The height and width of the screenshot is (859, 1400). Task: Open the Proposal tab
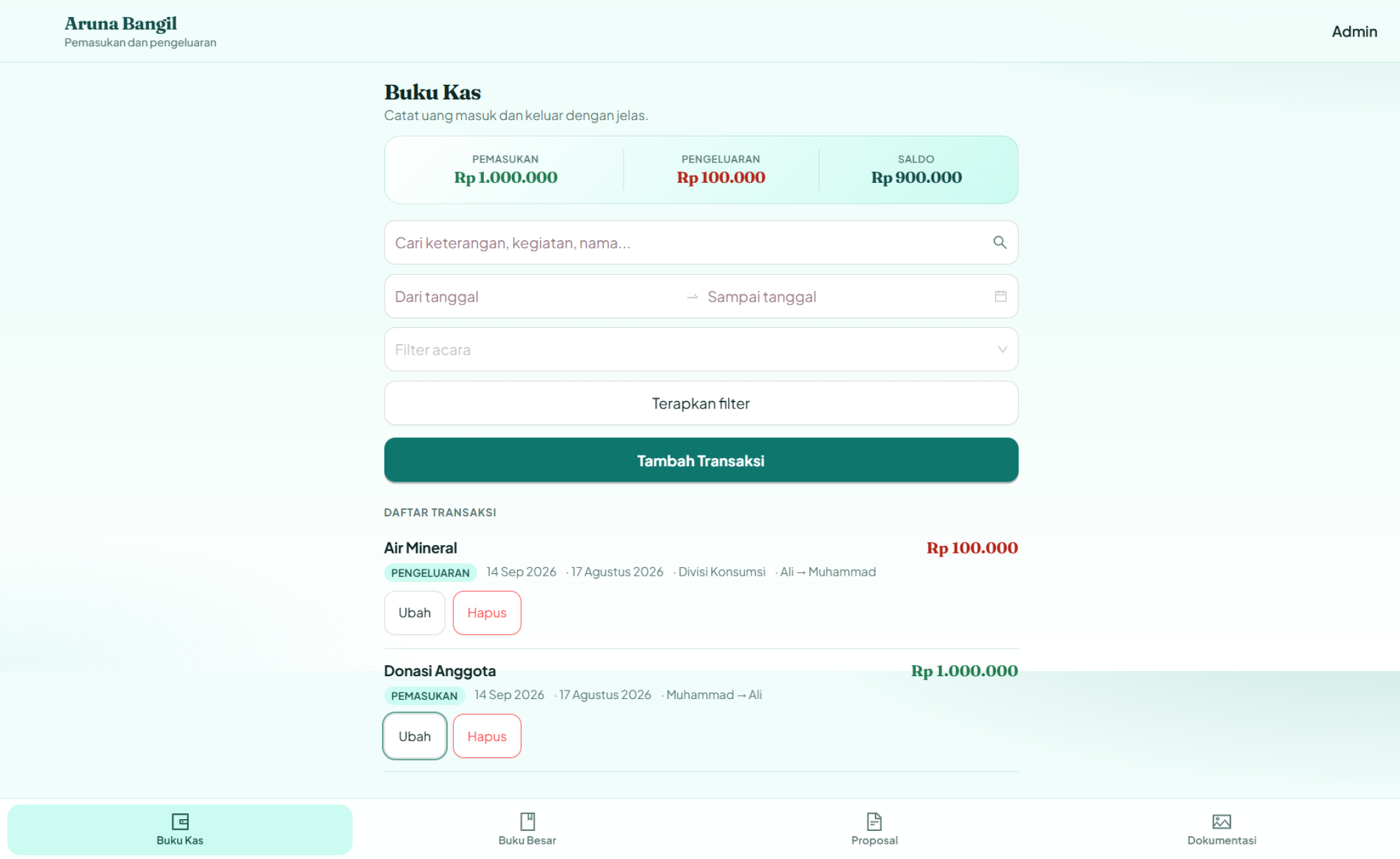874,830
